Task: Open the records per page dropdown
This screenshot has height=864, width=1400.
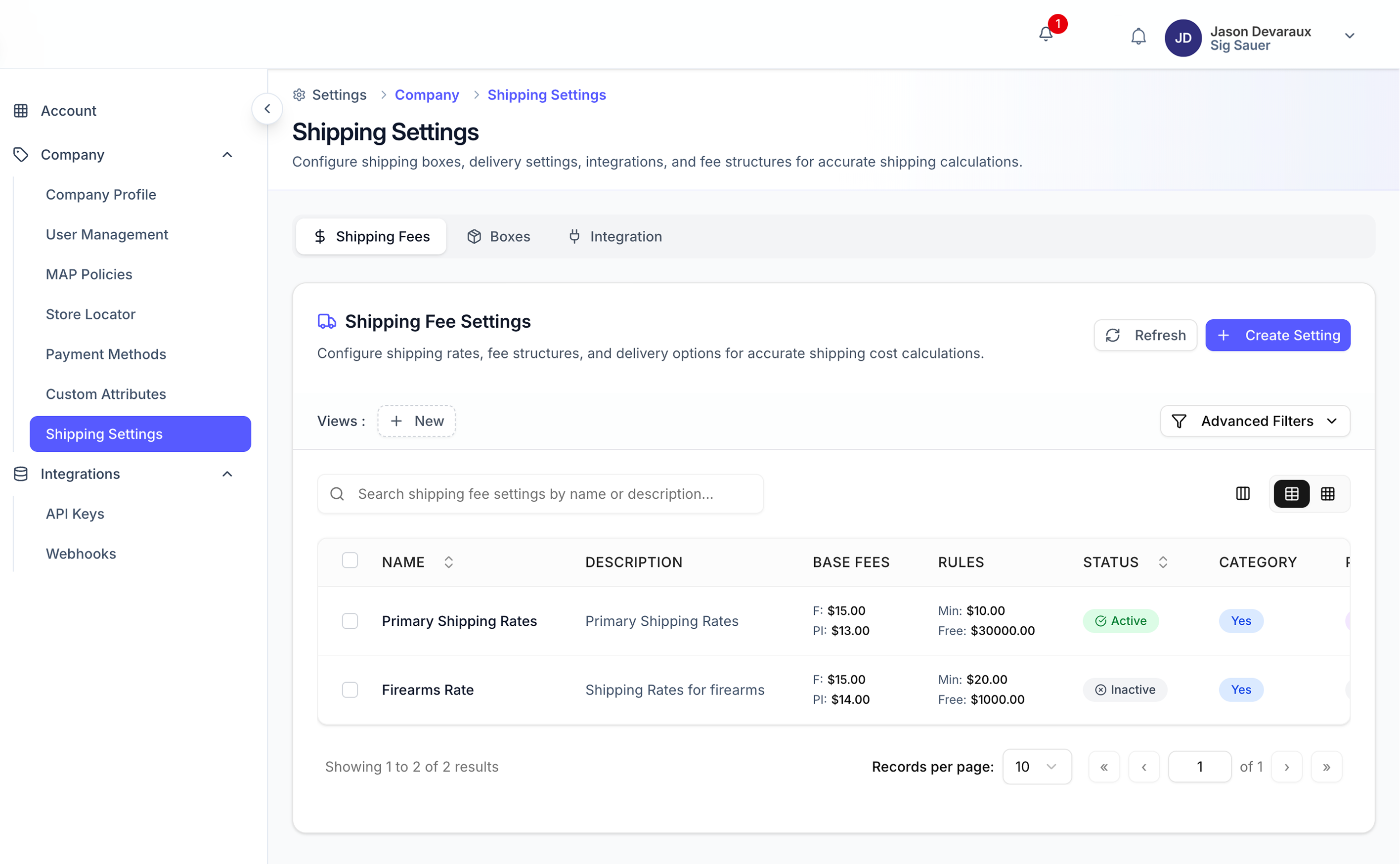Action: [x=1036, y=766]
